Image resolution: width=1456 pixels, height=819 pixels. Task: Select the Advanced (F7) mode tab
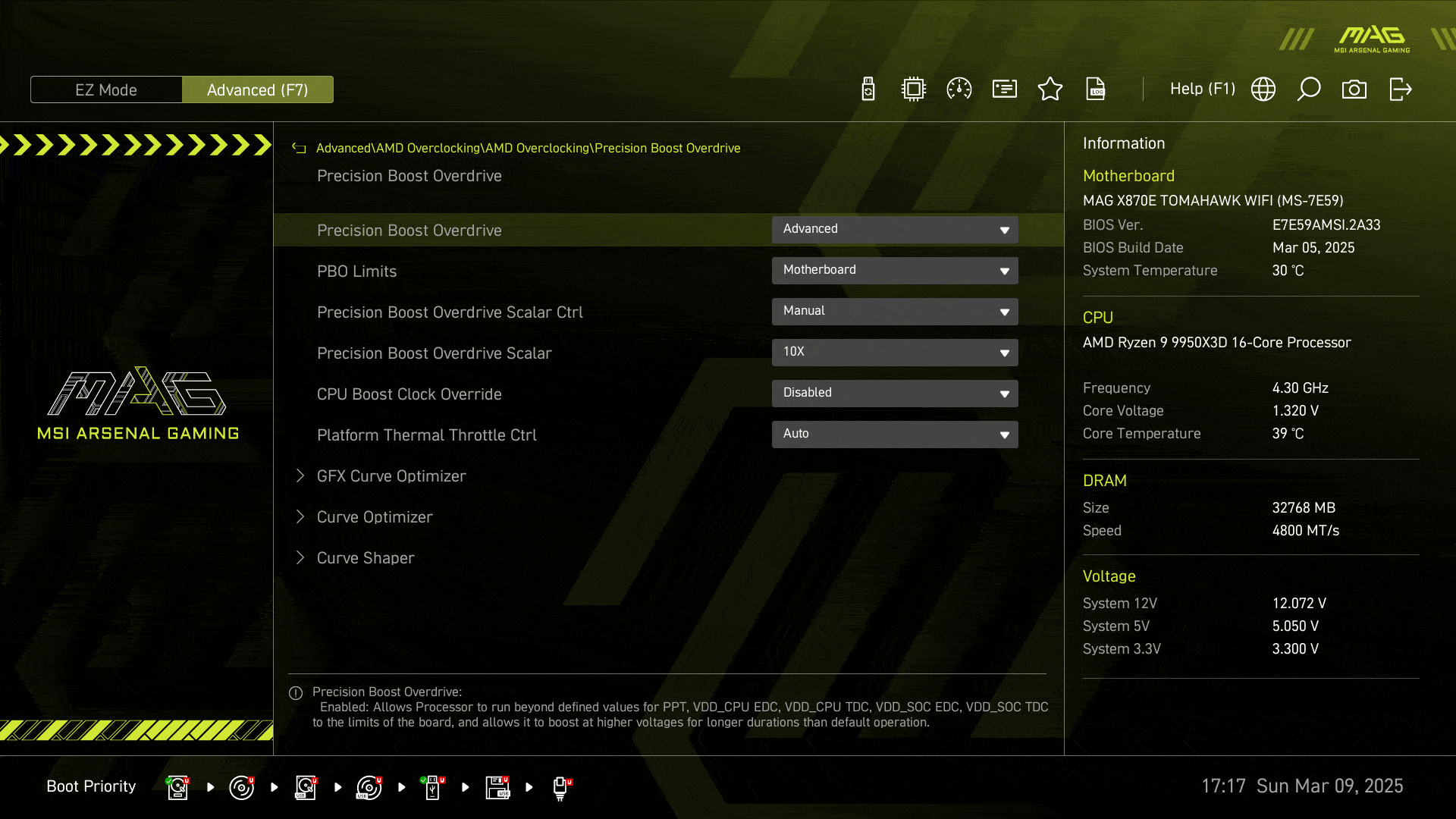tap(258, 89)
